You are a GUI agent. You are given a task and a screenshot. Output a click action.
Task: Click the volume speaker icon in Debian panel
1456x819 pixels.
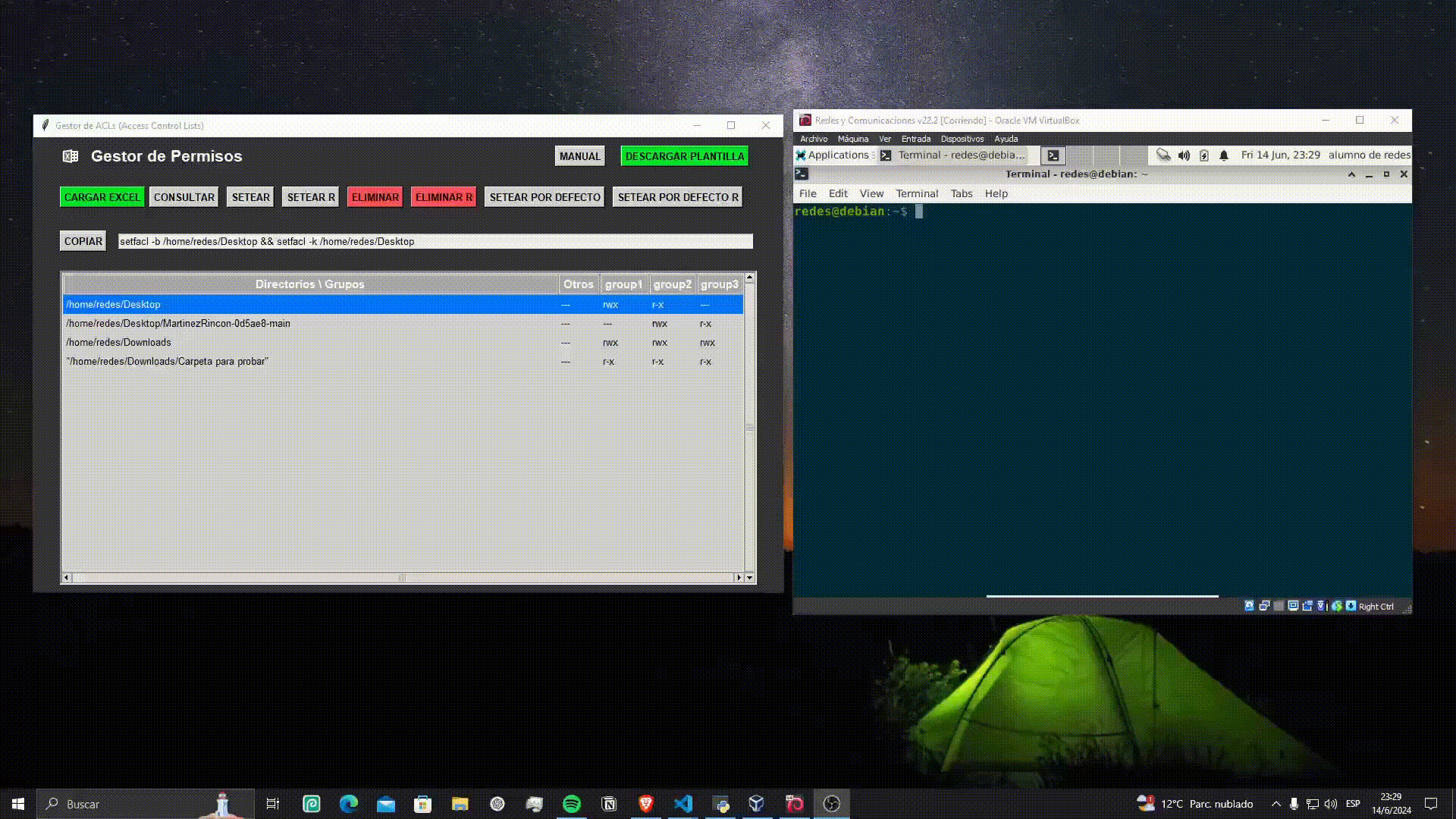tap(1184, 155)
